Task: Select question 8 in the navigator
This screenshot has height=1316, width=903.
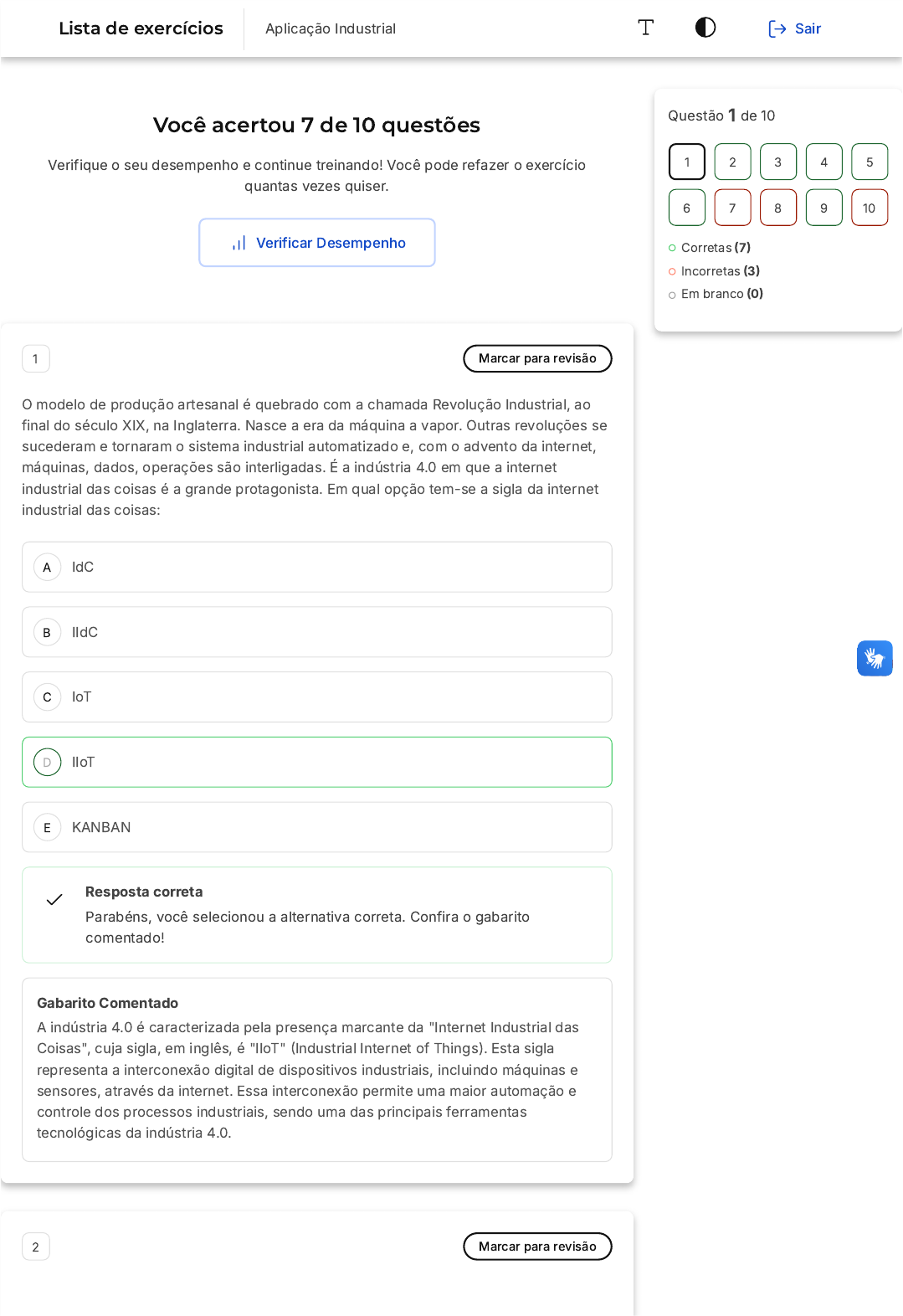Action: [x=777, y=208]
